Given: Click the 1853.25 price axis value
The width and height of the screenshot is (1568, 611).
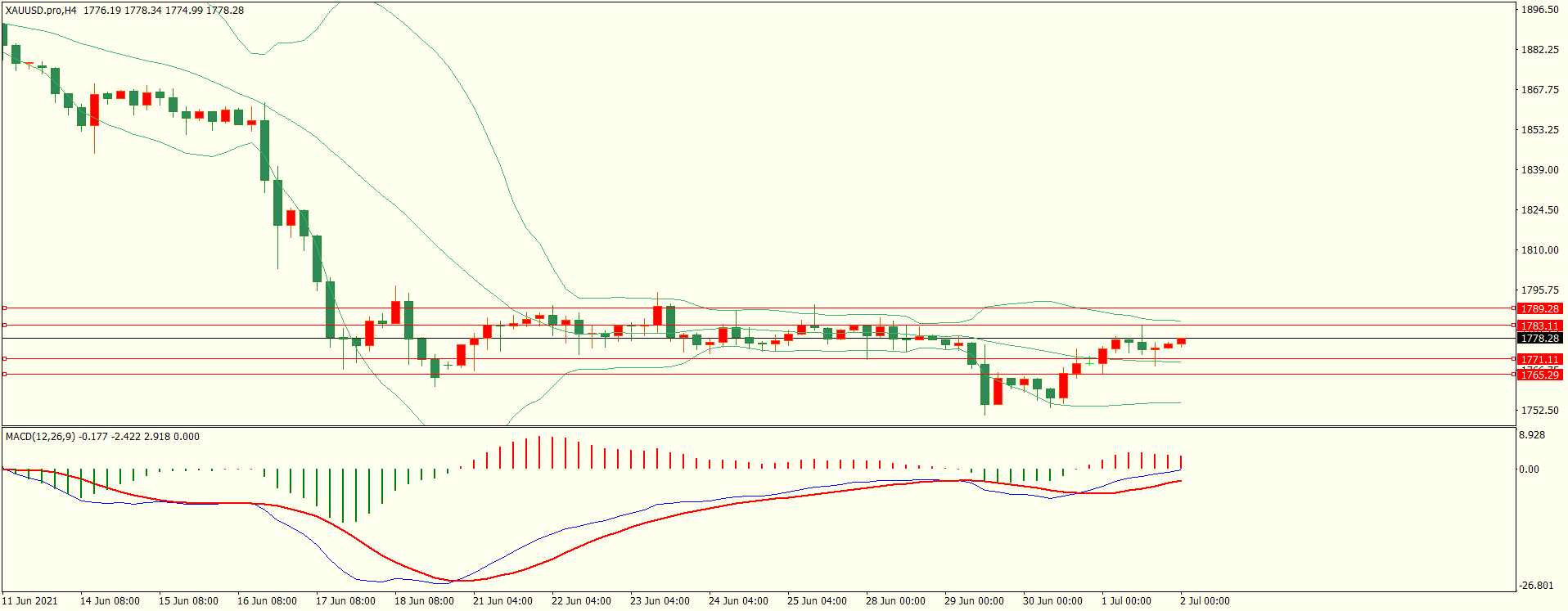Looking at the screenshot, I should (x=1539, y=130).
